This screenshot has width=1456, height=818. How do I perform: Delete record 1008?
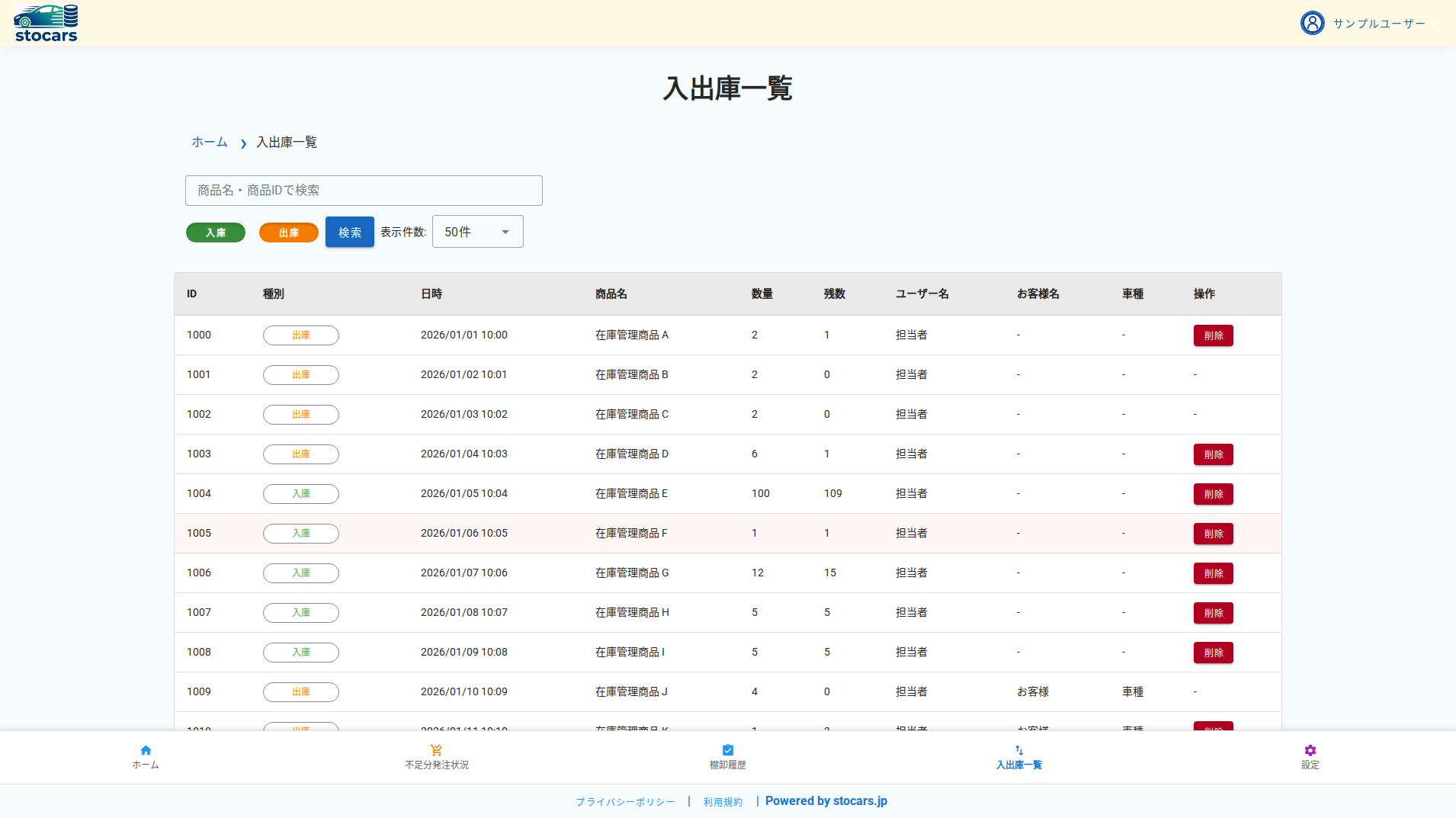[x=1214, y=653]
